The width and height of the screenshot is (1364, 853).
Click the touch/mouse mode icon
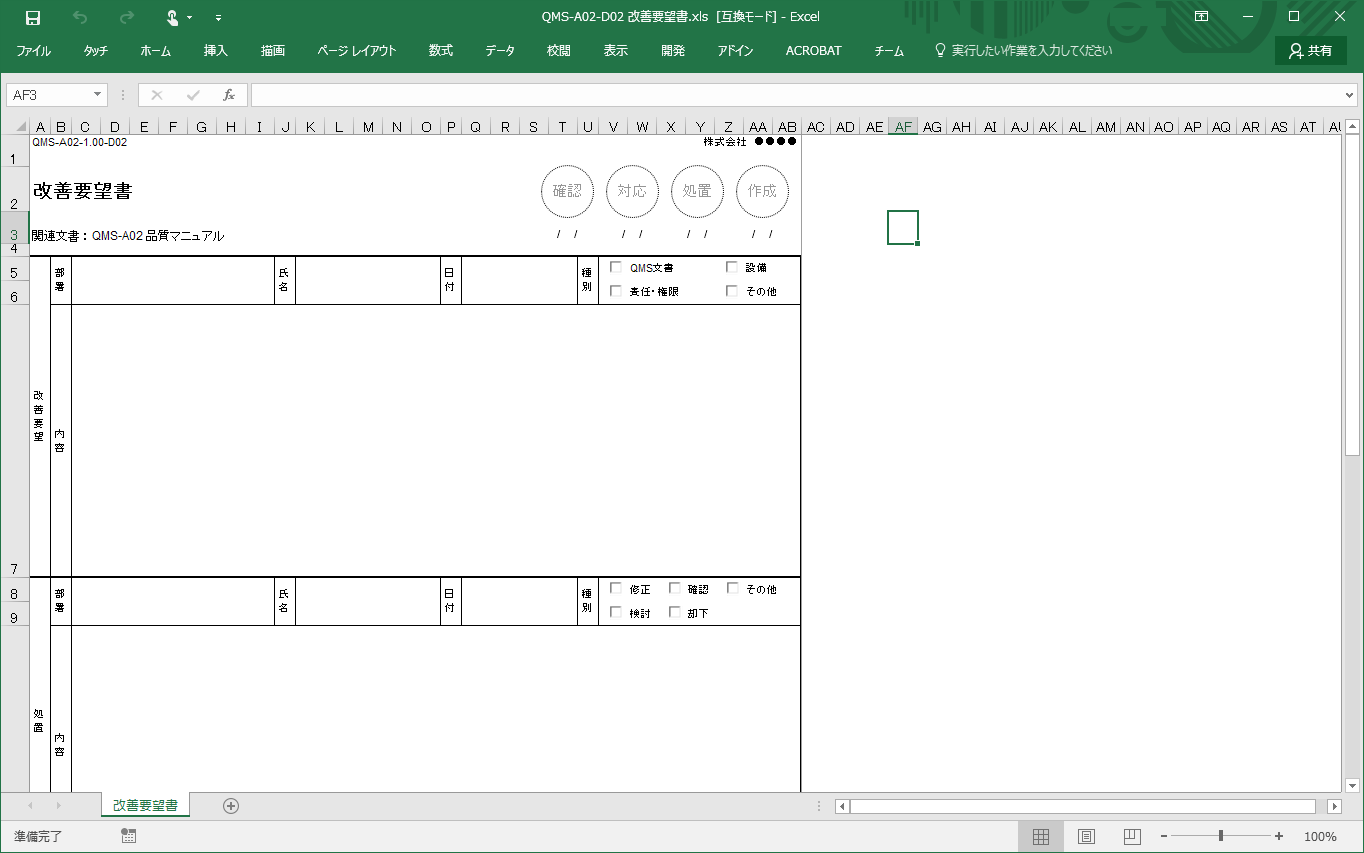(172, 17)
